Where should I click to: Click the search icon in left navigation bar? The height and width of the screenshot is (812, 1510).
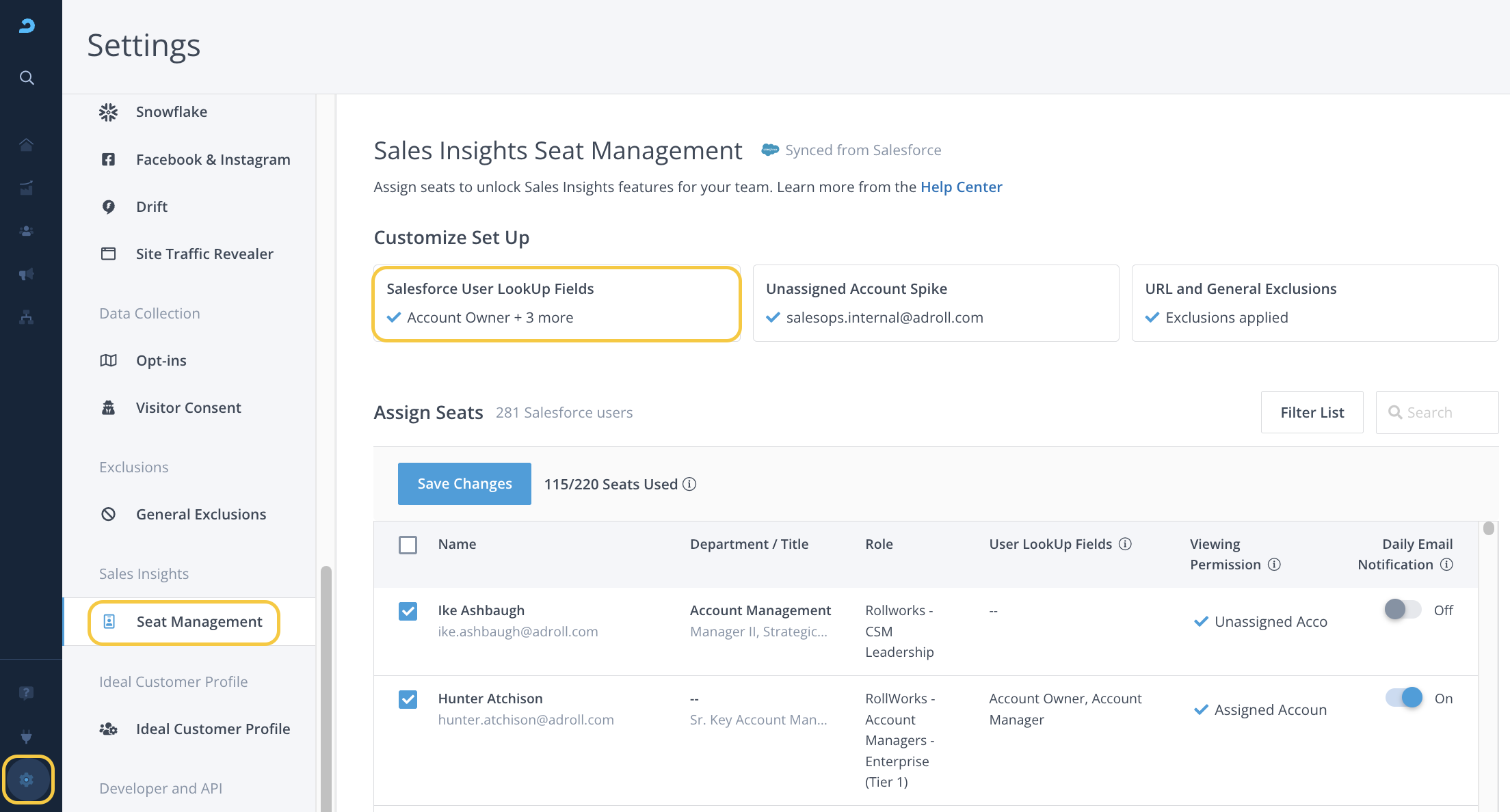(27, 78)
